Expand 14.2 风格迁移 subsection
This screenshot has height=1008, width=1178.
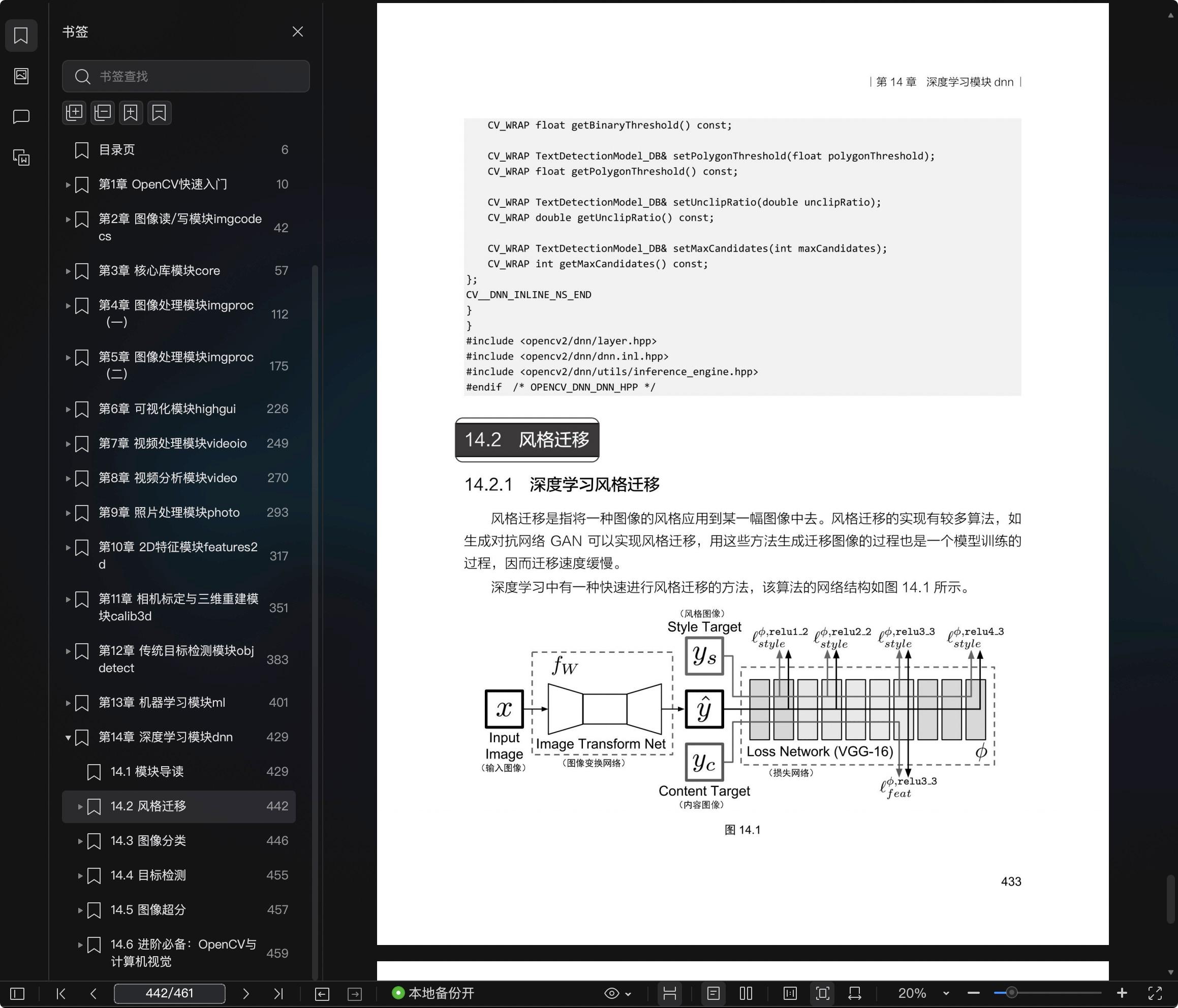(80, 806)
